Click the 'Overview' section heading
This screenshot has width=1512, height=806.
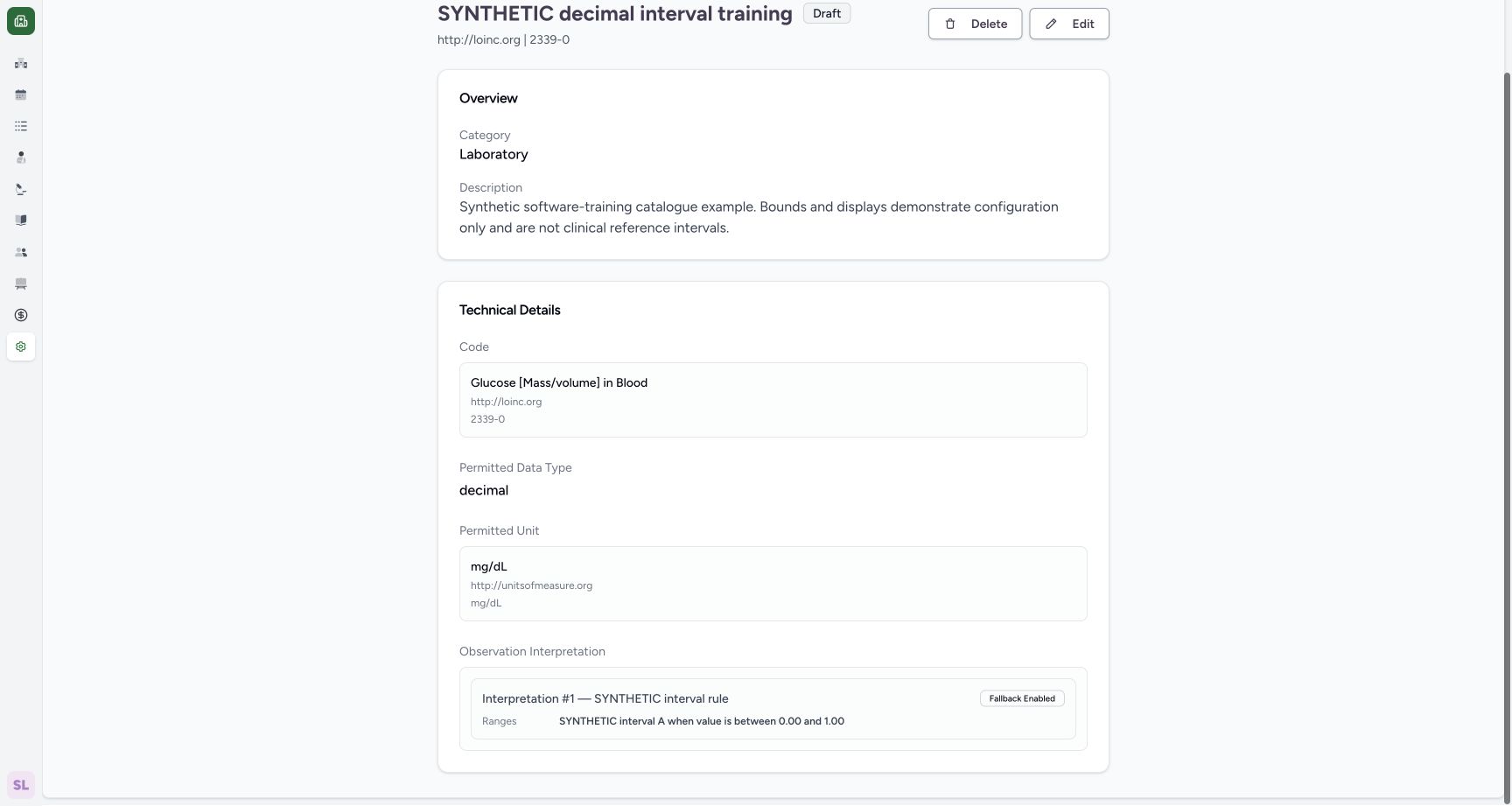point(488,98)
